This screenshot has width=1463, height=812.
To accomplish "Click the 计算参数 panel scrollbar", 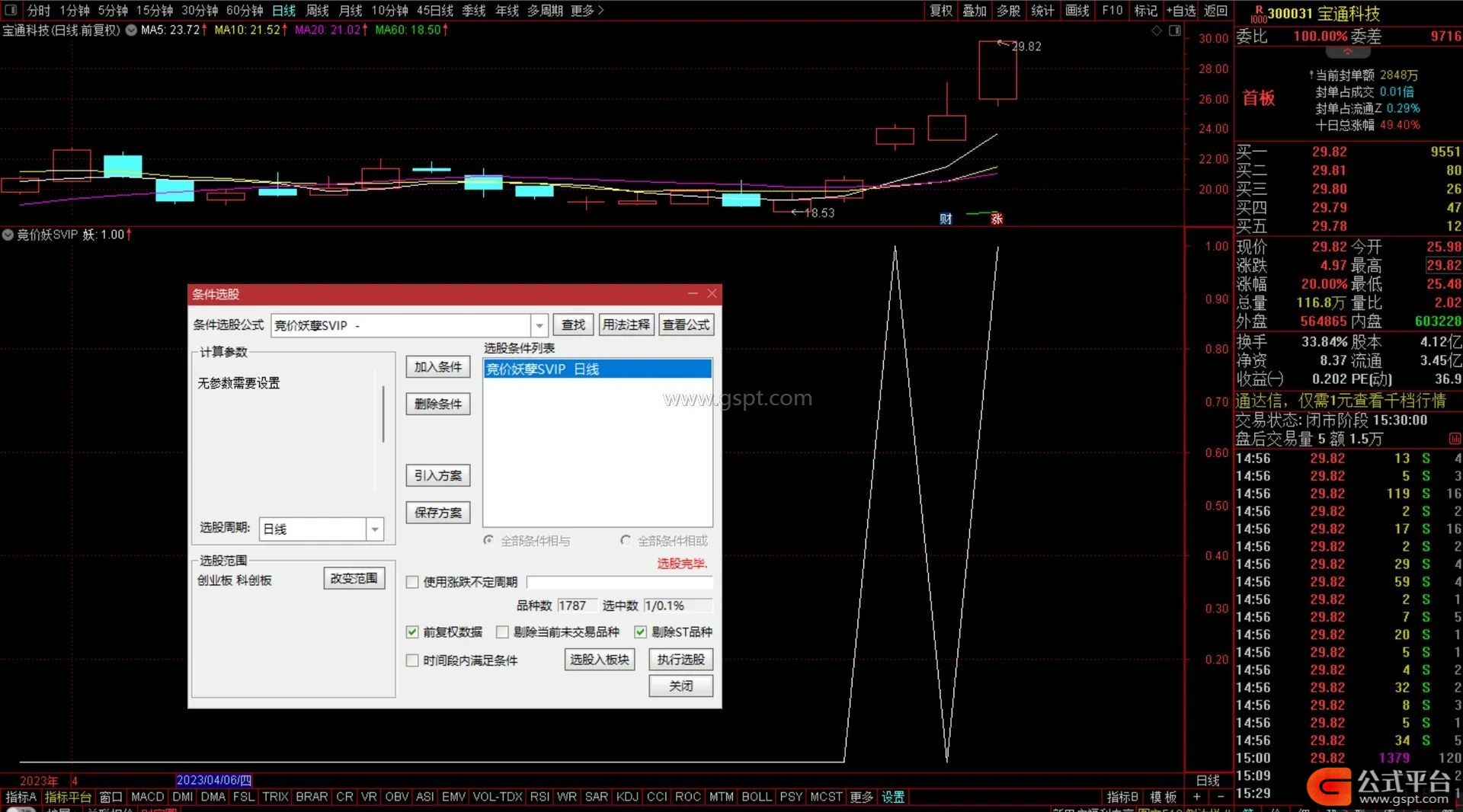I will tap(383, 415).
